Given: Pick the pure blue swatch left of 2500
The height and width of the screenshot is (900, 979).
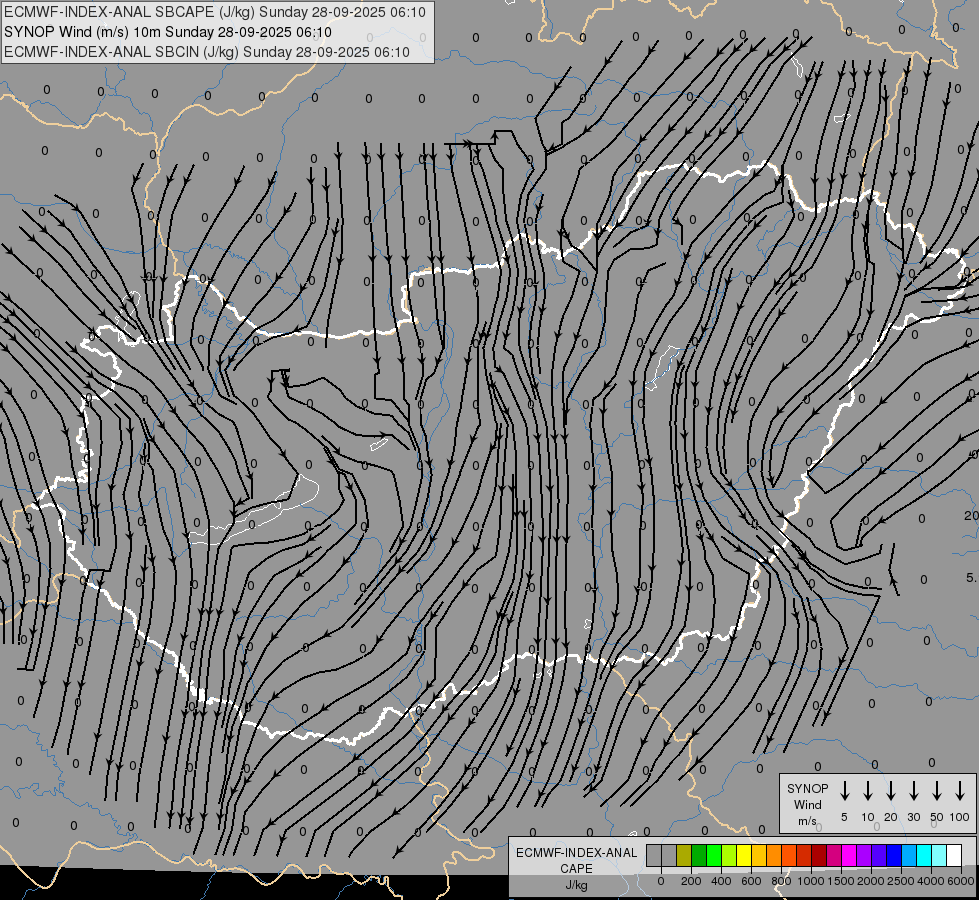Looking at the screenshot, I should pyautogui.click(x=895, y=856).
